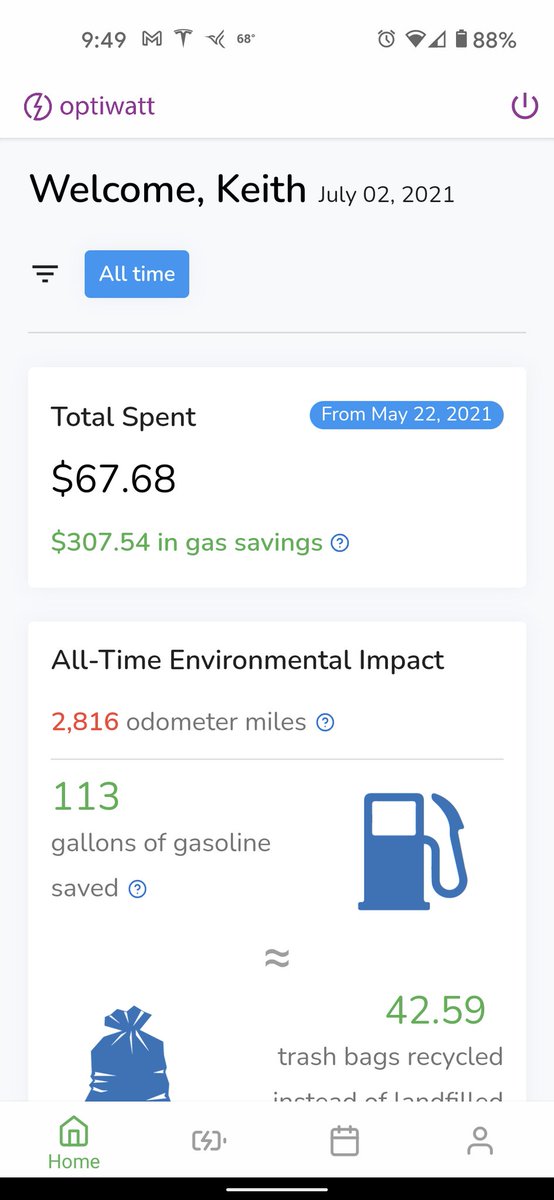Select the $67.68 total spent amount

[114, 479]
